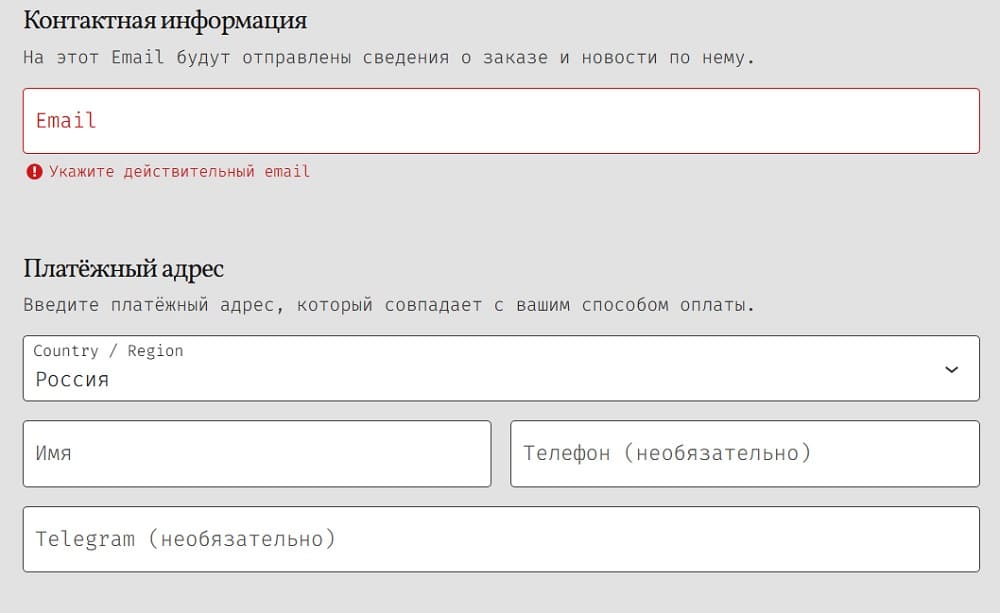This screenshot has height=613, width=1000.
Task: Click the Имя input field
Action: 257,454
